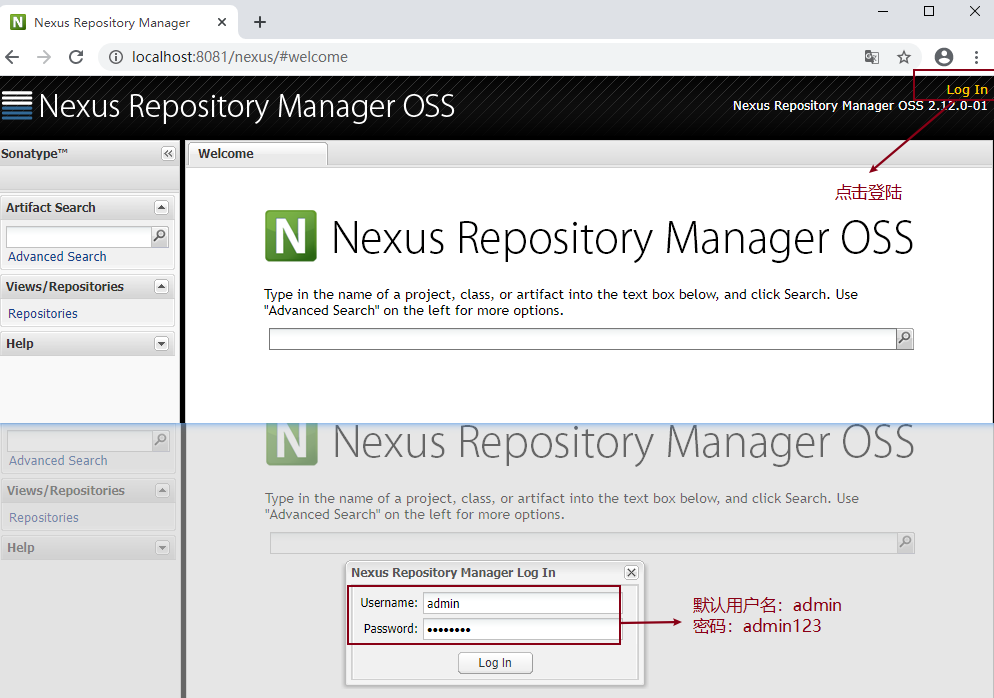This screenshot has height=698, width=994.
Task: Click dimmed welcome search magnifier in lower screenshot
Action: 906,543
